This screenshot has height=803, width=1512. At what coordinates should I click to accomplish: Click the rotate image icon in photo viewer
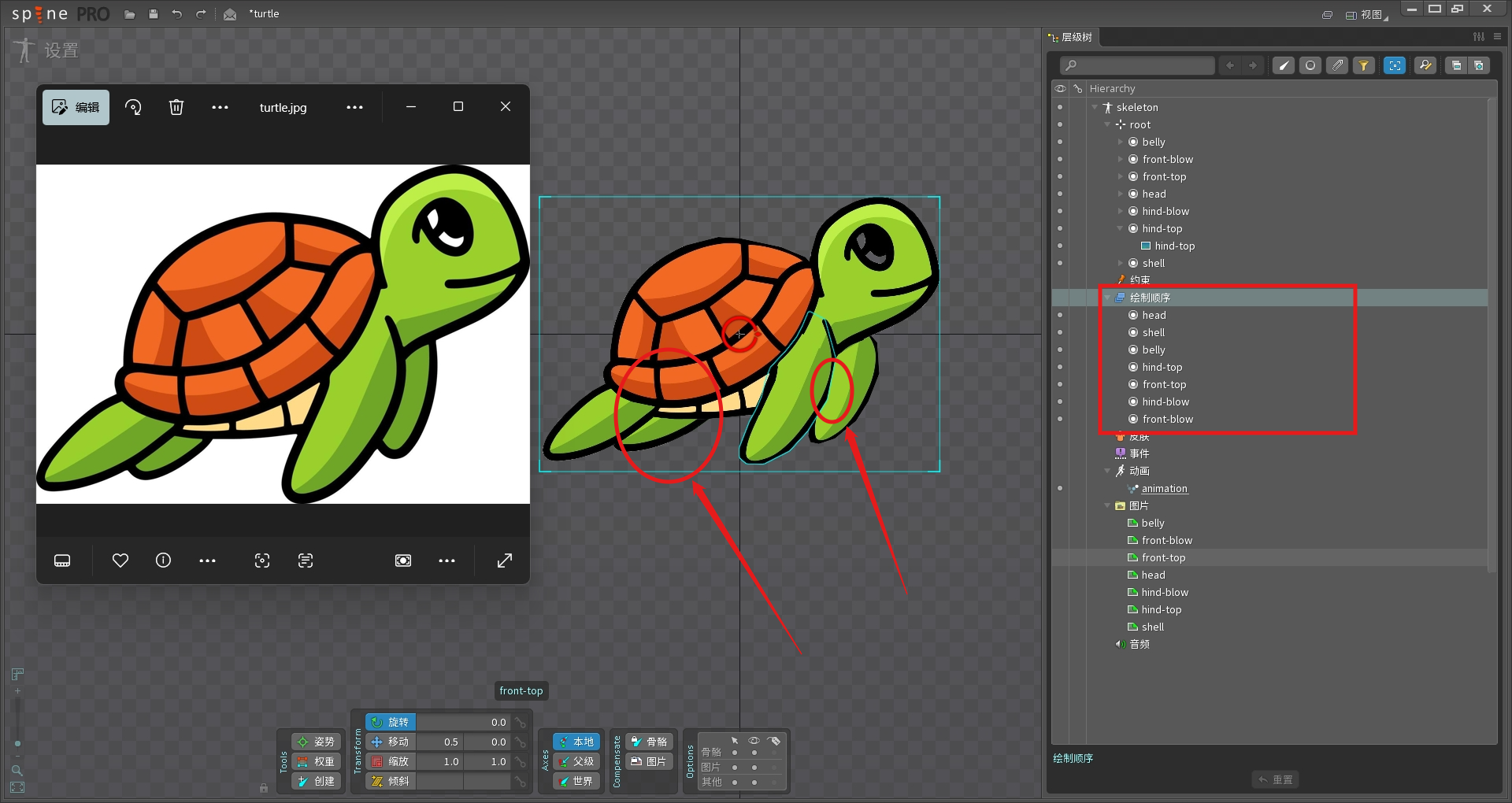pyautogui.click(x=133, y=107)
